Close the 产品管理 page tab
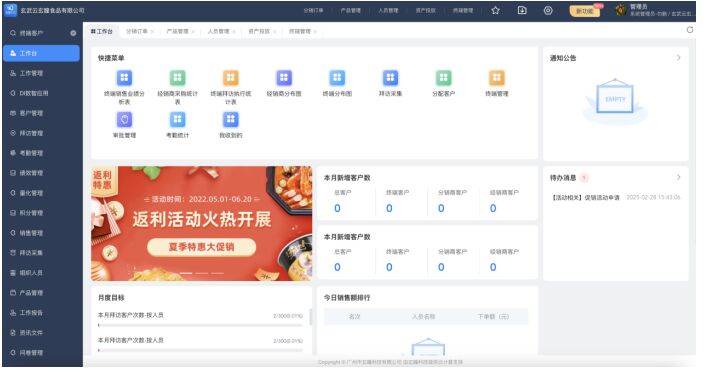The image size is (708, 370). pyautogui.click(x=193, y=32)
